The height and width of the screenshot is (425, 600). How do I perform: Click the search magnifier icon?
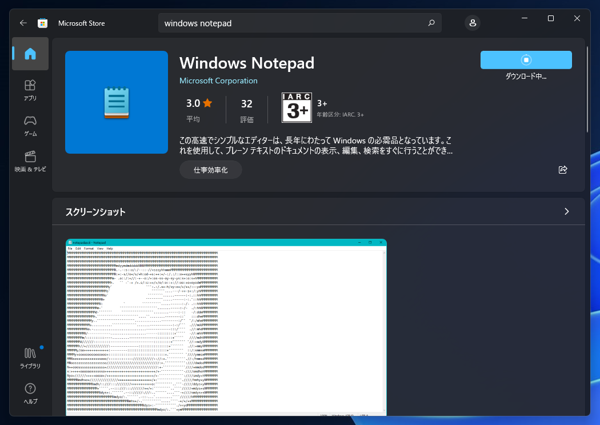(431, 23)
